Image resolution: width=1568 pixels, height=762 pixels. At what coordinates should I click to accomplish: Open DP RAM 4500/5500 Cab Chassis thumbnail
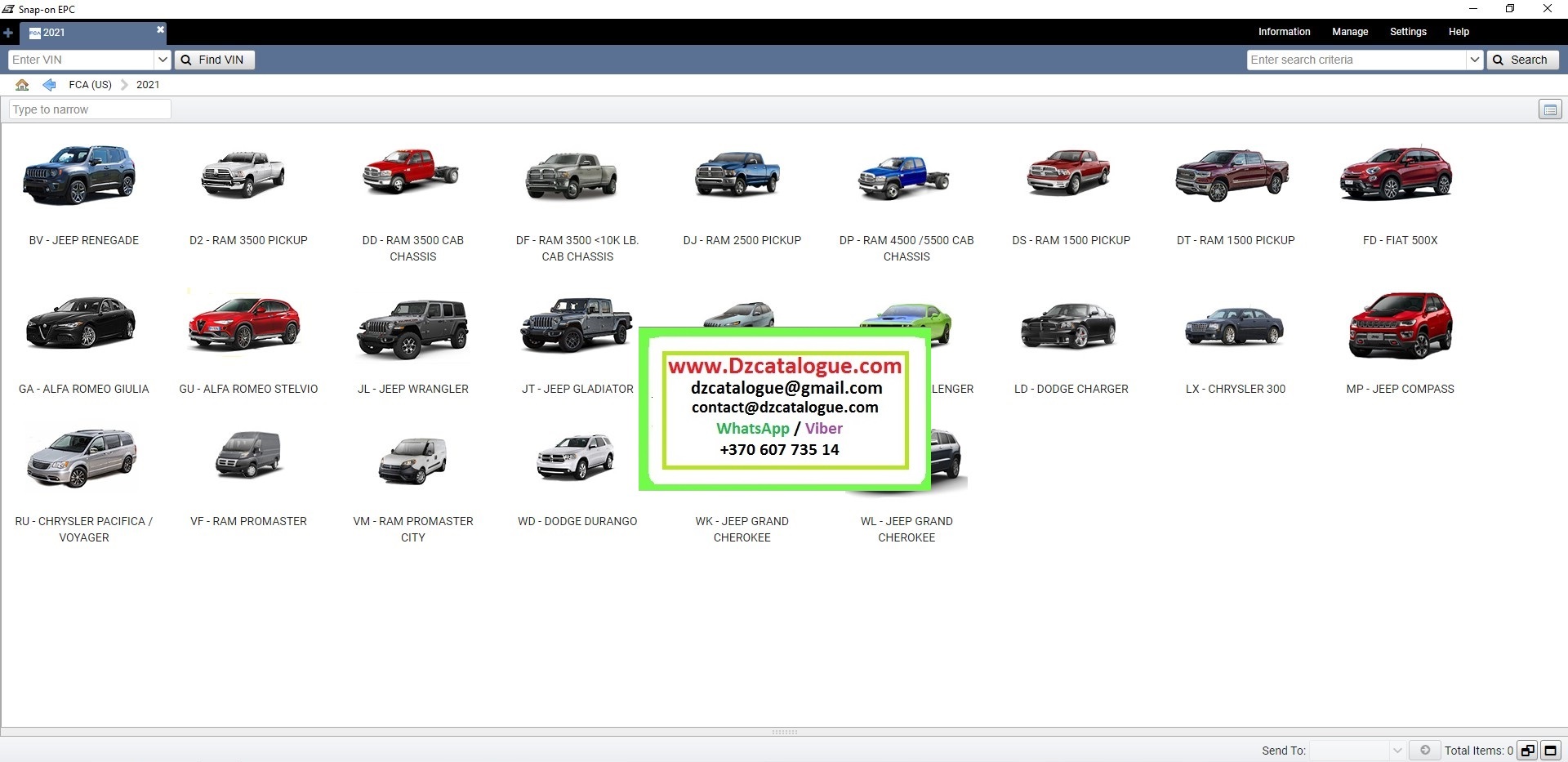coord(903,177)
